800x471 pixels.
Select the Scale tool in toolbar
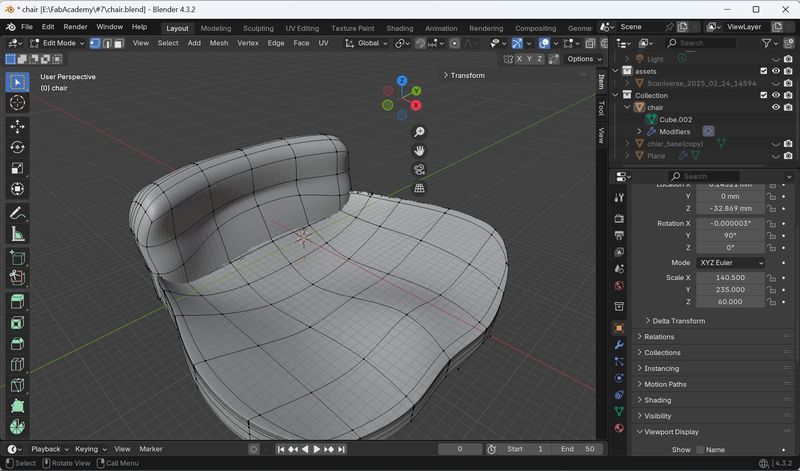coord(17,168)
